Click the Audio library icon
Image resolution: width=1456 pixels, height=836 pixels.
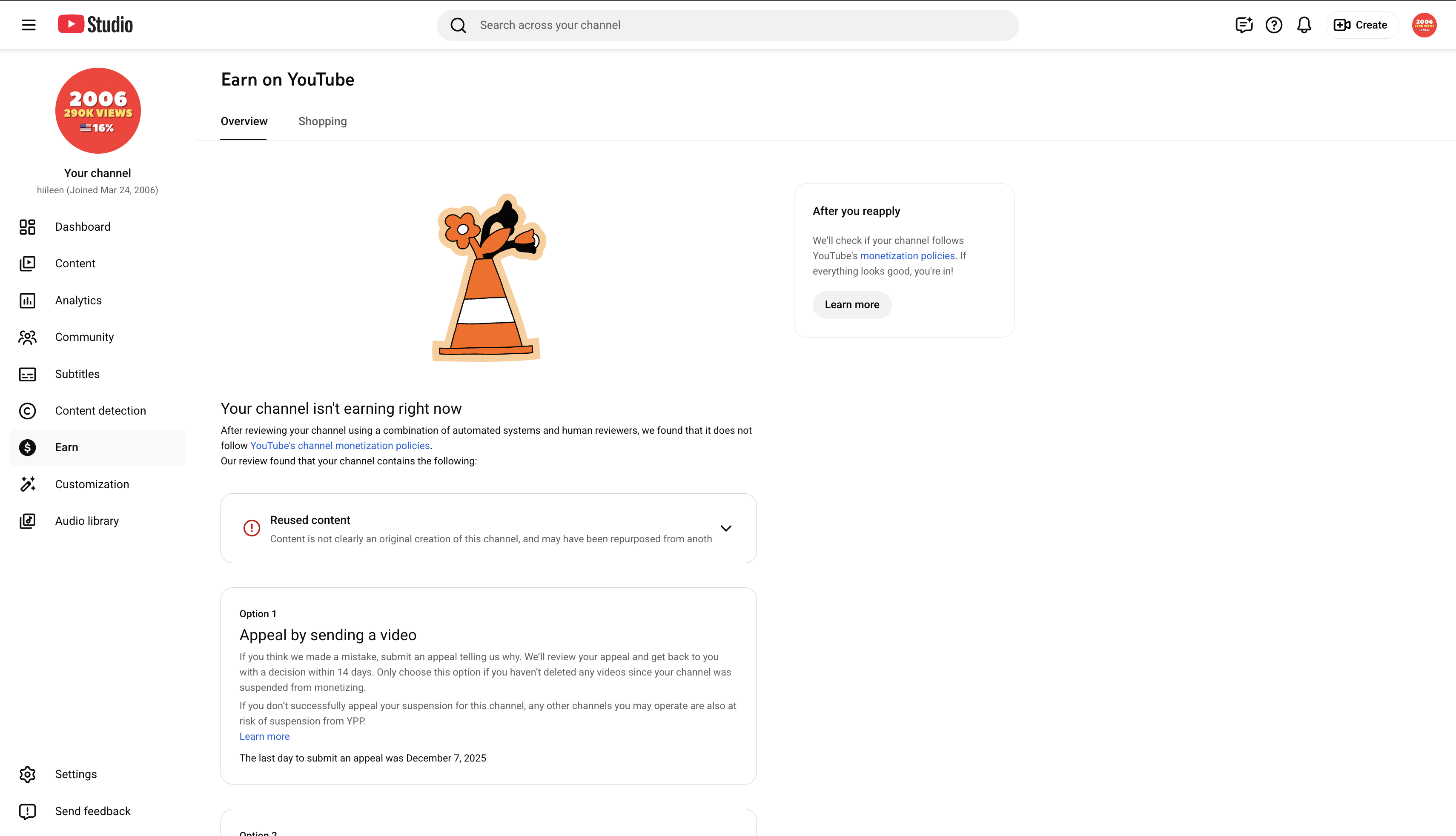click(x=28, y=521)
